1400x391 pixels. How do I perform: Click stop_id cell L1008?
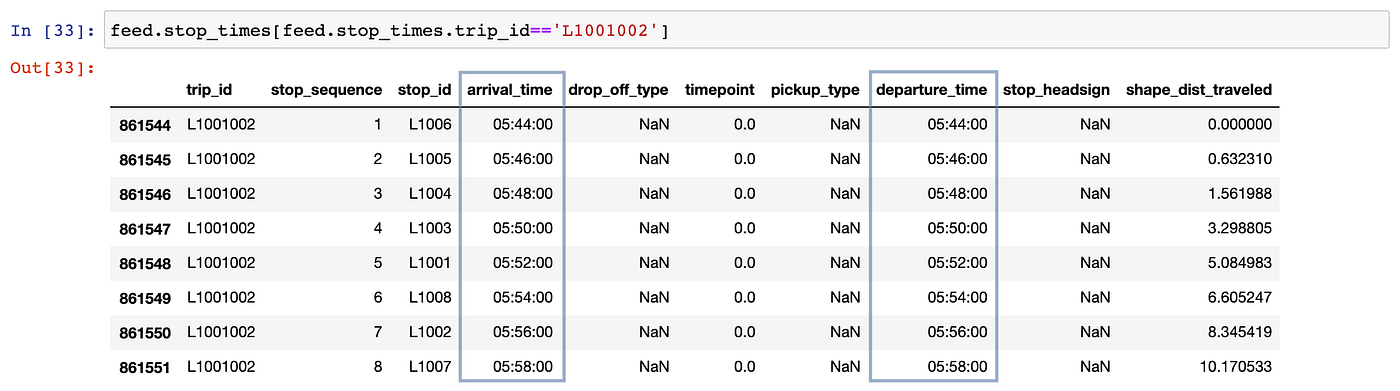[430, 297]
